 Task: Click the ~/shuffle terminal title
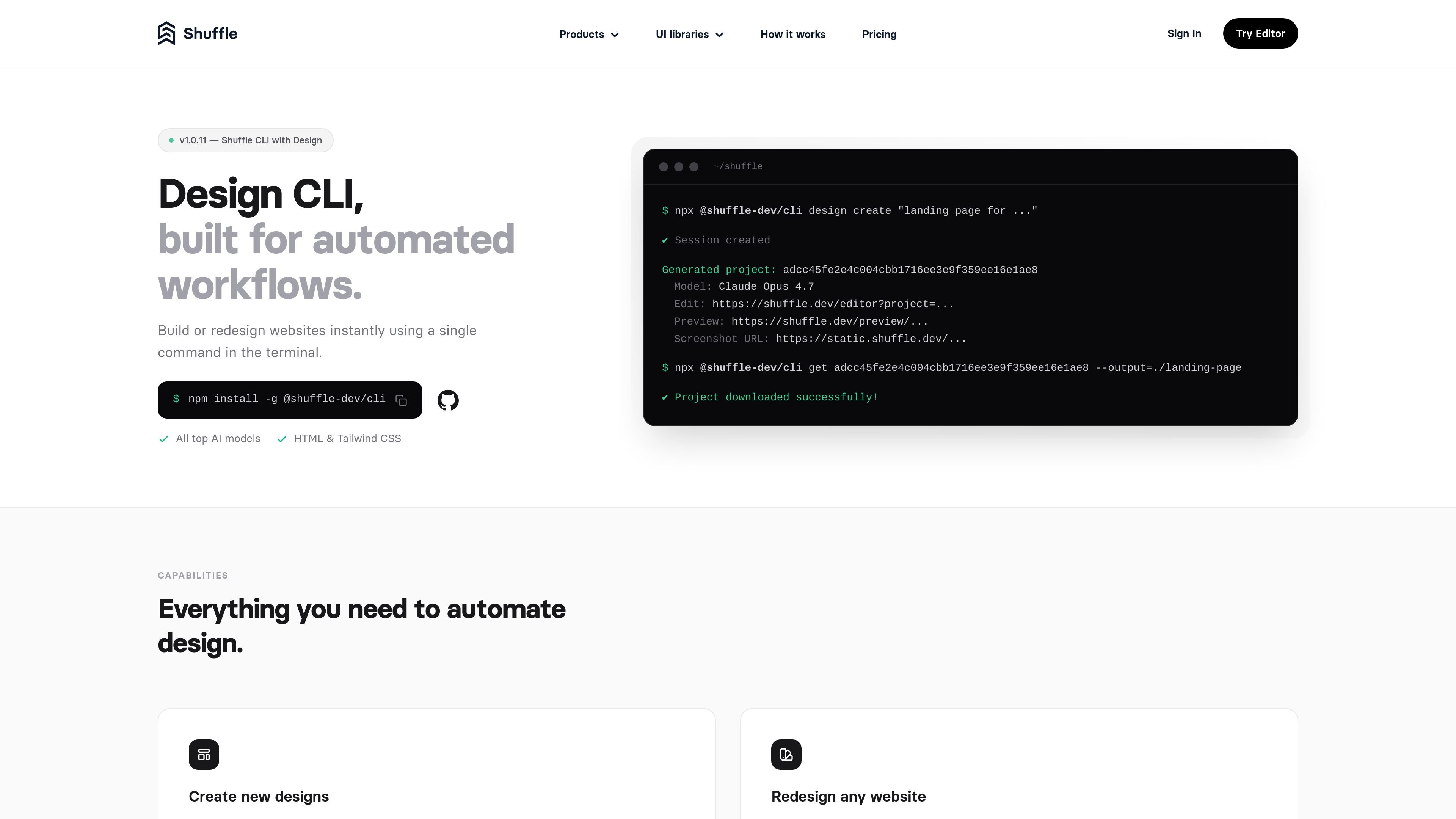coord(737,166)
